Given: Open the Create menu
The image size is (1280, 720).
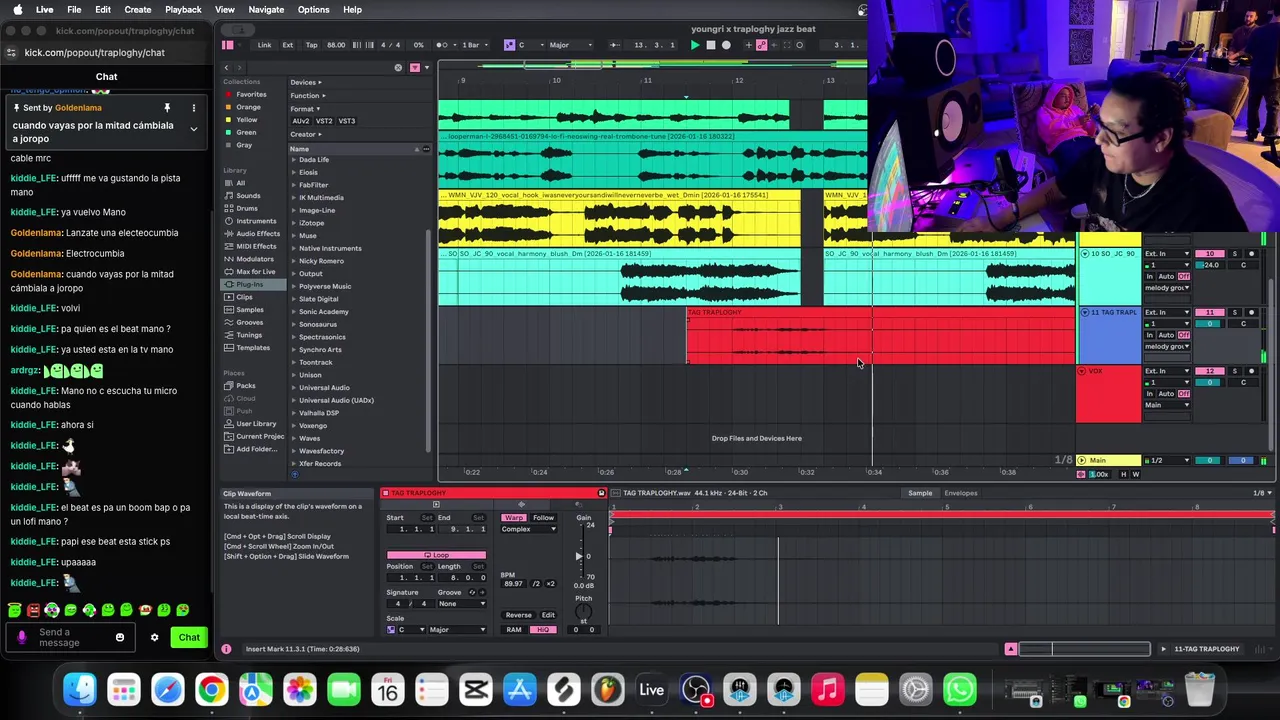Looking at the screenshot, I should coord(138,9).
